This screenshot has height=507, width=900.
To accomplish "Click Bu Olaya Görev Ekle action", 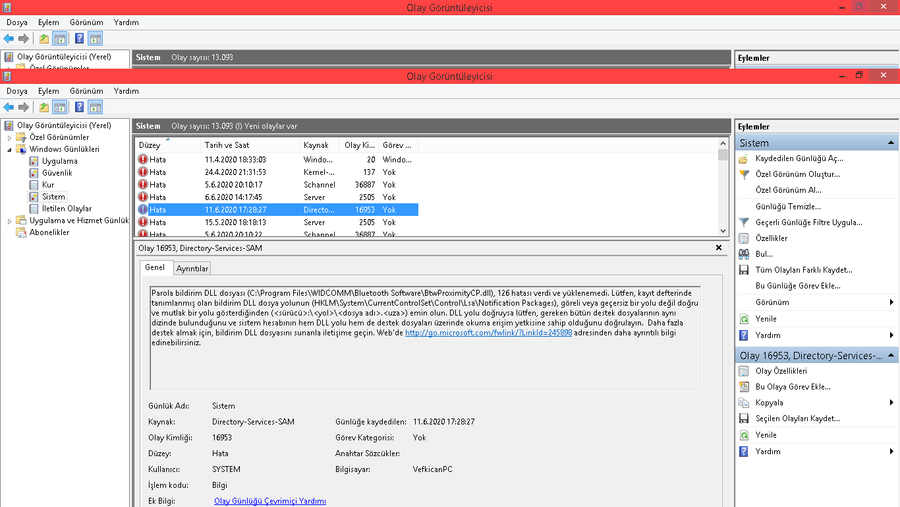I will pos(793,387).
